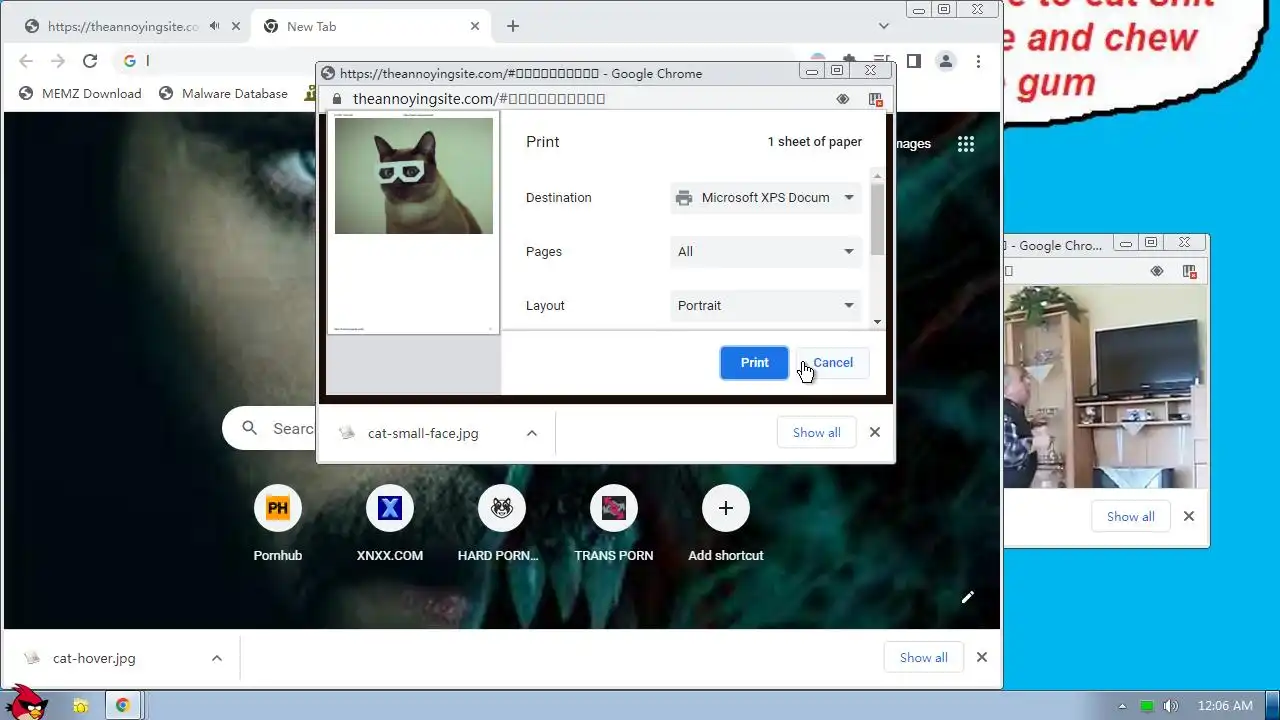Open the Malware Database bookmark
The width and height of the screenshot is (1280, 720).
223,94
